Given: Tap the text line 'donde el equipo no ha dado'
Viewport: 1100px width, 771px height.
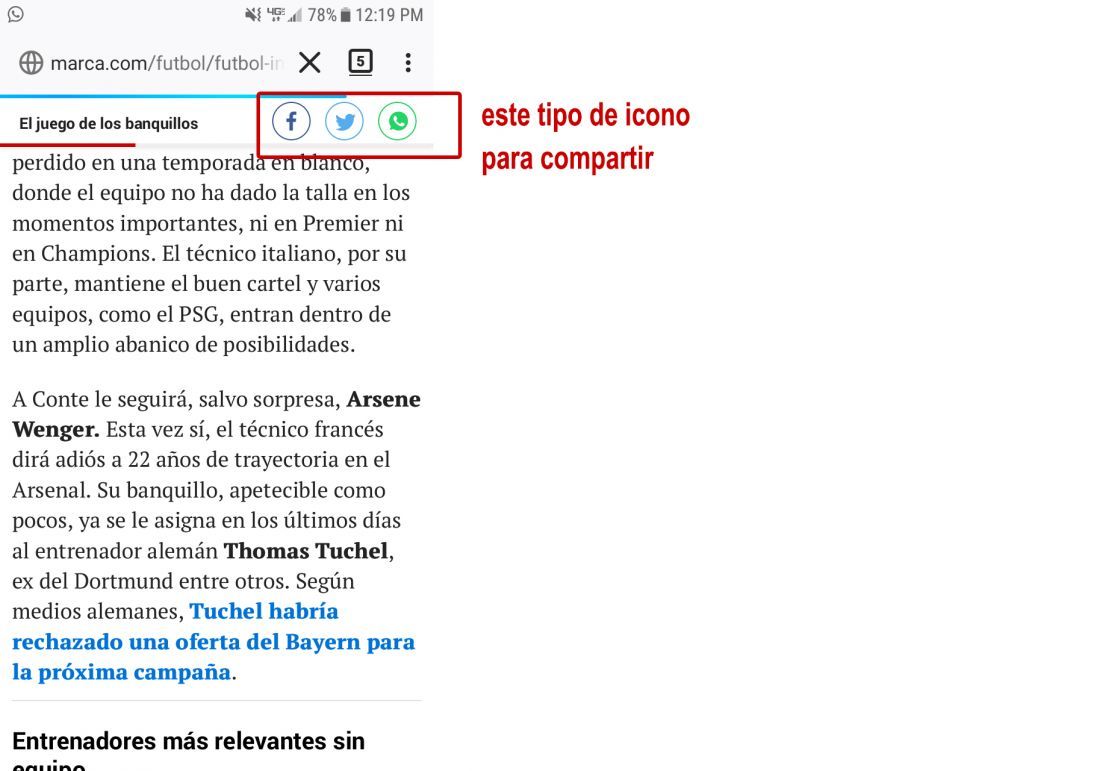Looking at the screenshot, I should tap(211, 193).
